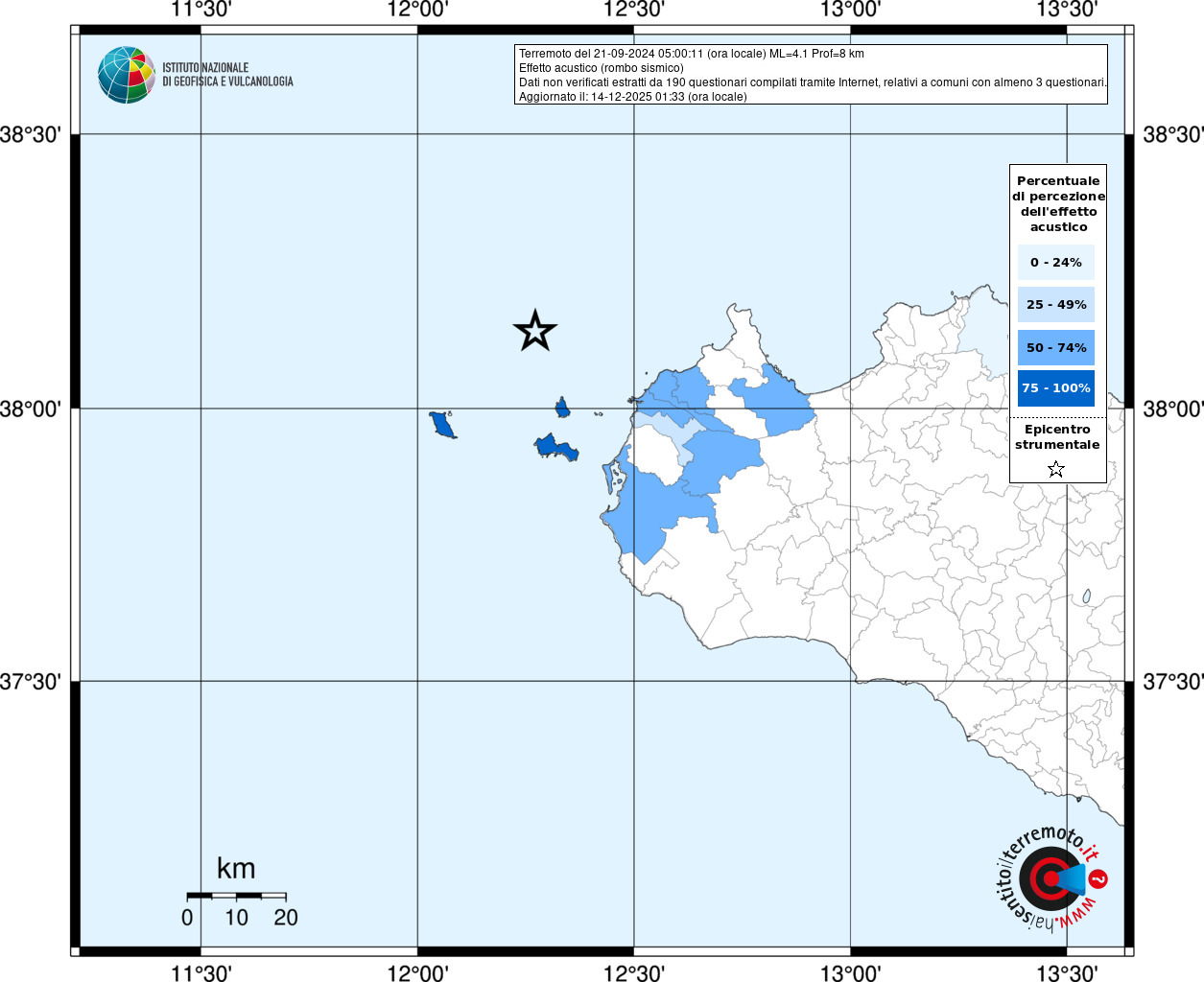Click the 'Epicentro strumentale' legend label
The height and width of the screenshot is (982, 1204).
coord(1057,436)
